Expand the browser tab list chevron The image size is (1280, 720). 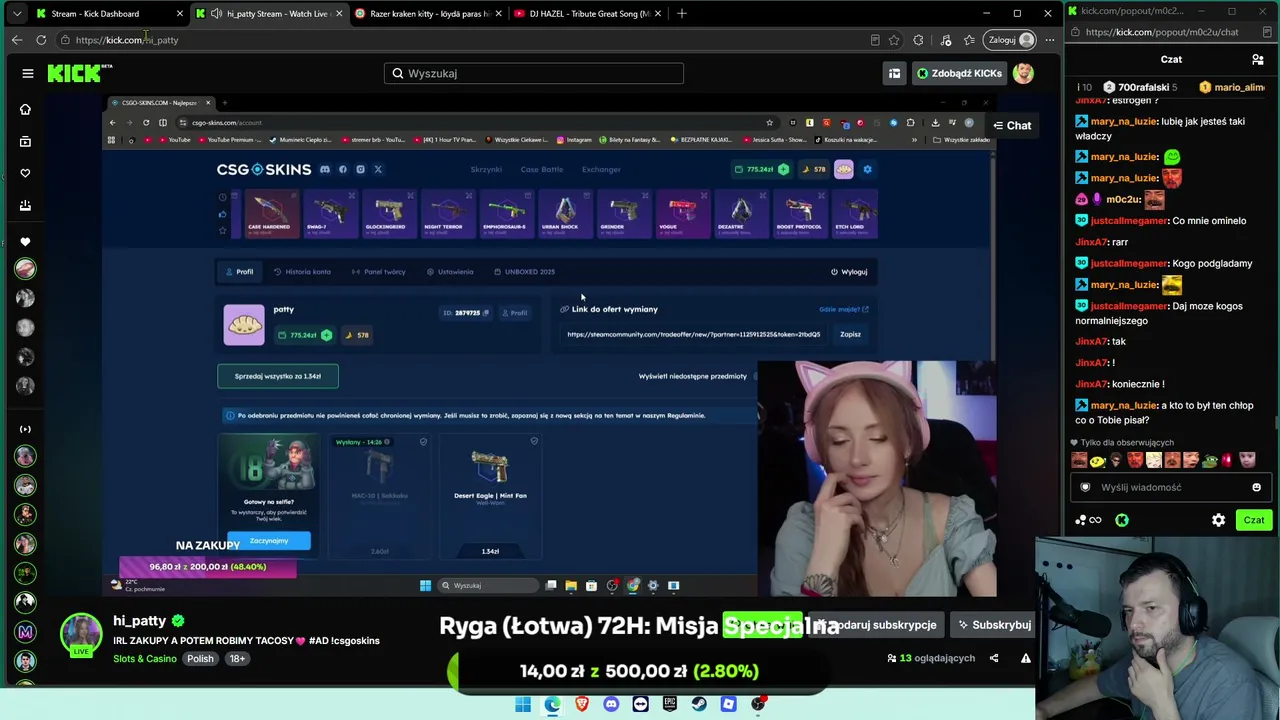pos(17,14)
